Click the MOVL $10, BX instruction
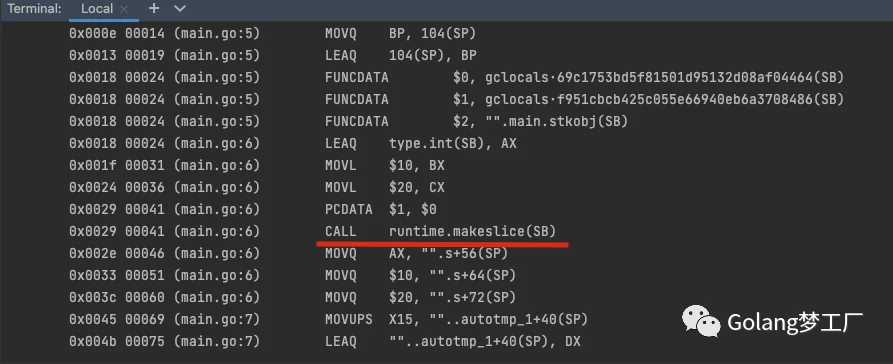Screen dimensions: 893x364 [384, 166]
